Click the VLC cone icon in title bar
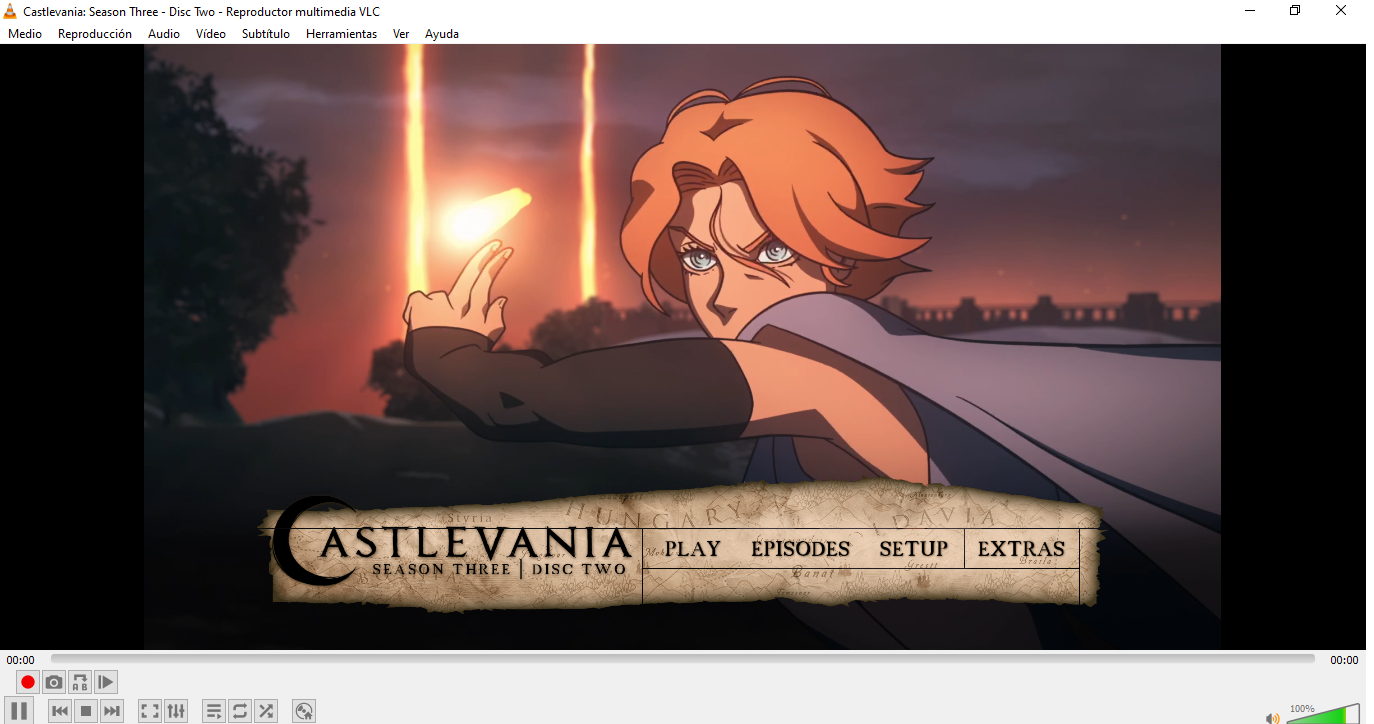1374x724 pixels. 11,11
